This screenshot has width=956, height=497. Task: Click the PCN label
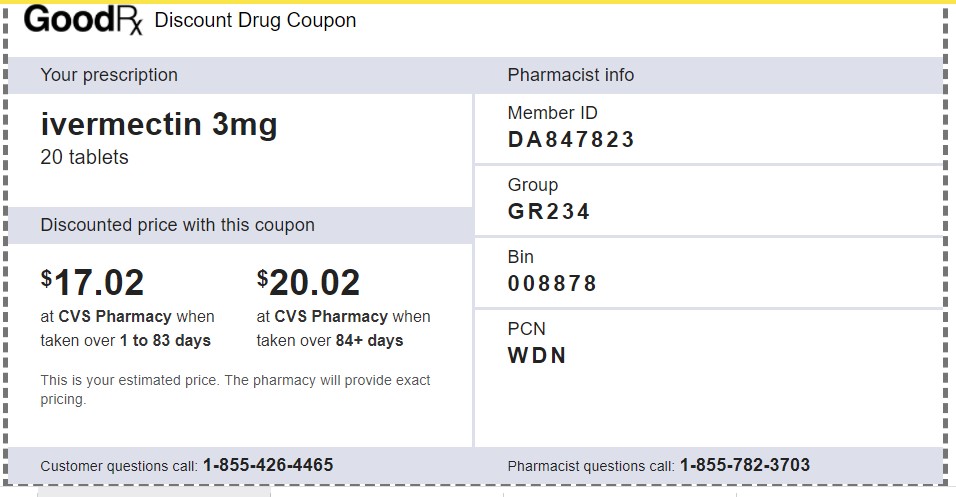point(526,329)
